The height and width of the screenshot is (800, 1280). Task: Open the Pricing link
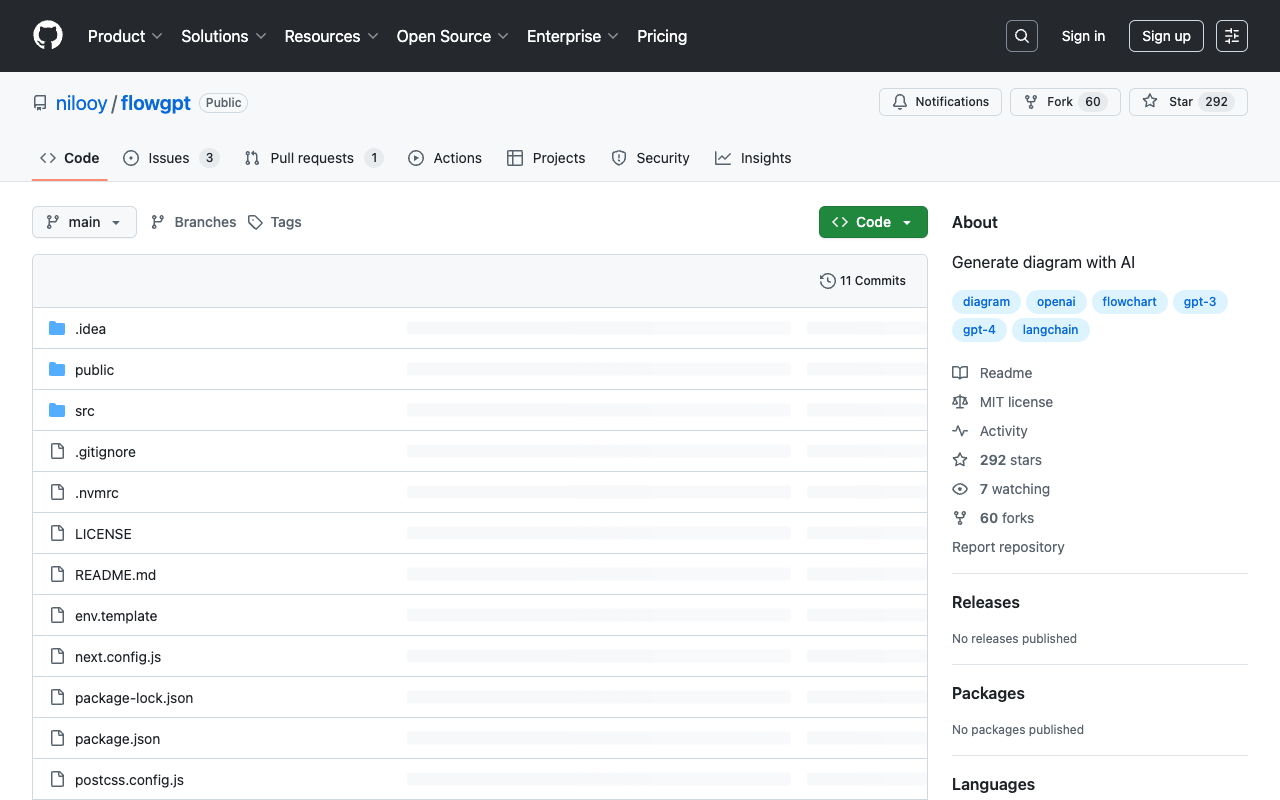(662, 36)
